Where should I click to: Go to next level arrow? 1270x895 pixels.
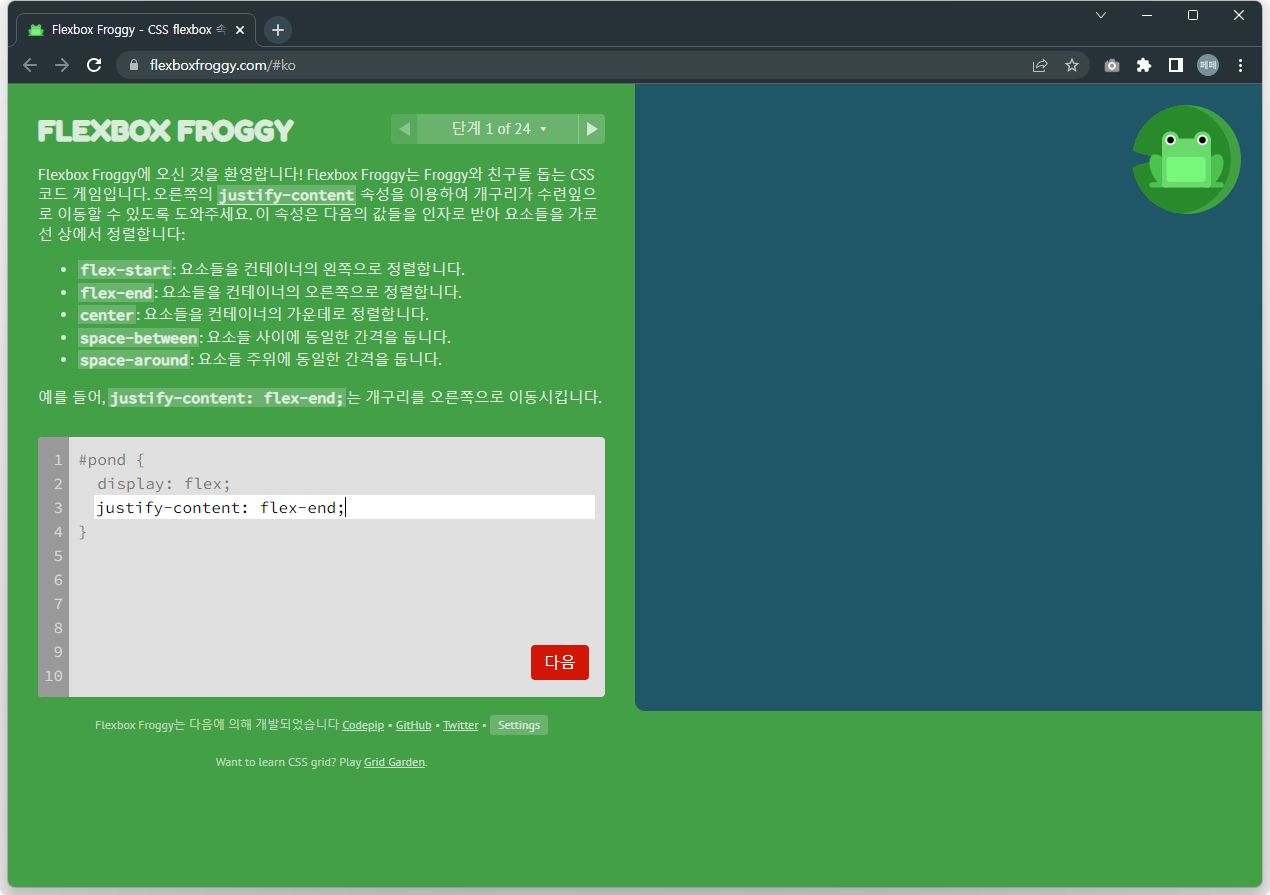(592, 129)
